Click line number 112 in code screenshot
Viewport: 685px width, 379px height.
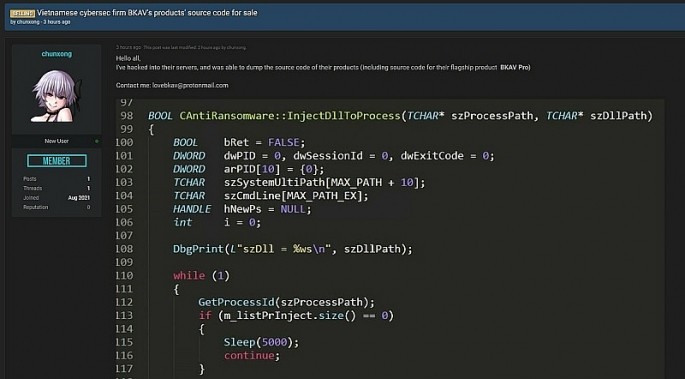[x=124, y=302]
